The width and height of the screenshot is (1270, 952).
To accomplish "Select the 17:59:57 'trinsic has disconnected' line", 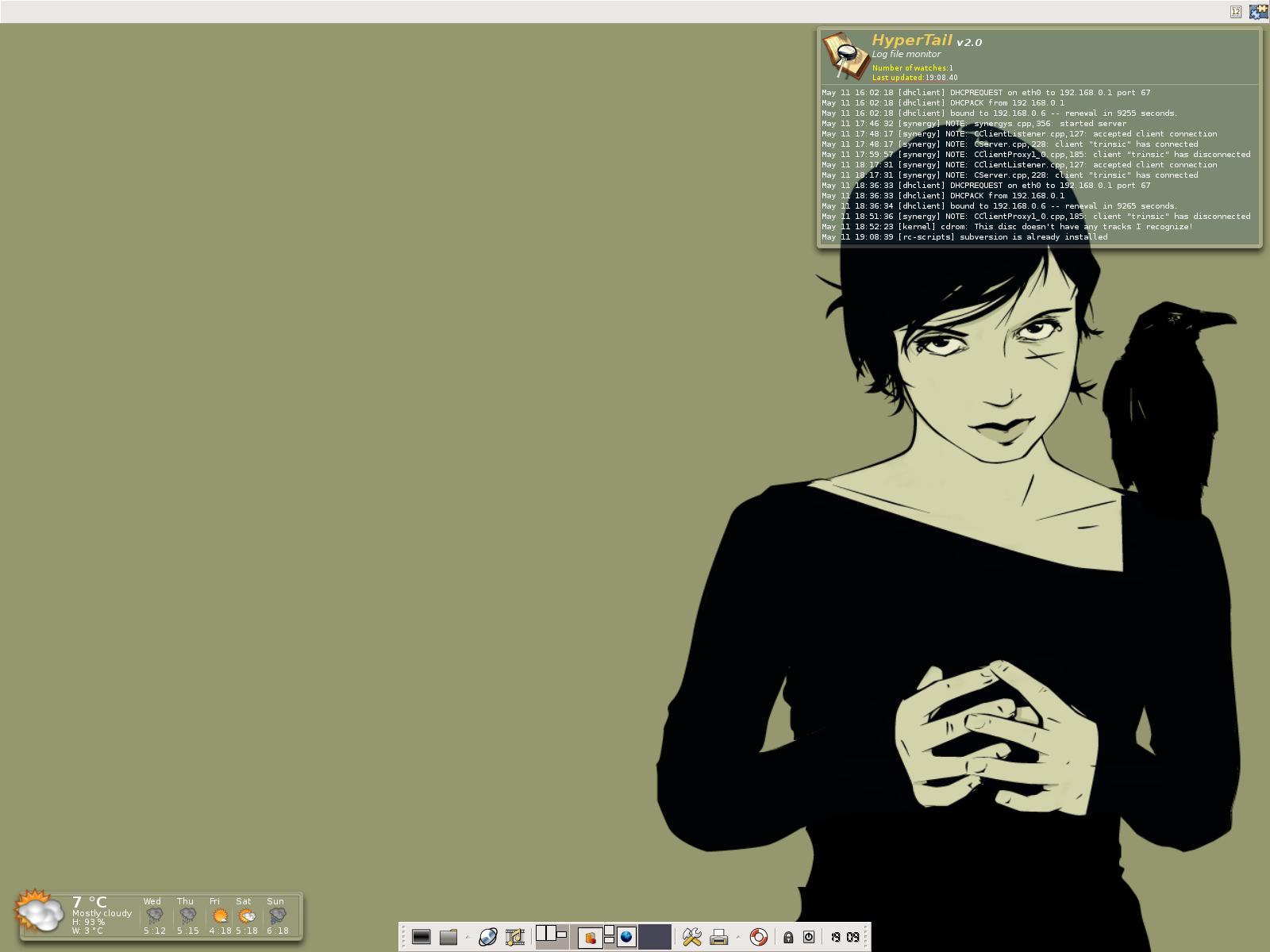I will pos(1036,155).
